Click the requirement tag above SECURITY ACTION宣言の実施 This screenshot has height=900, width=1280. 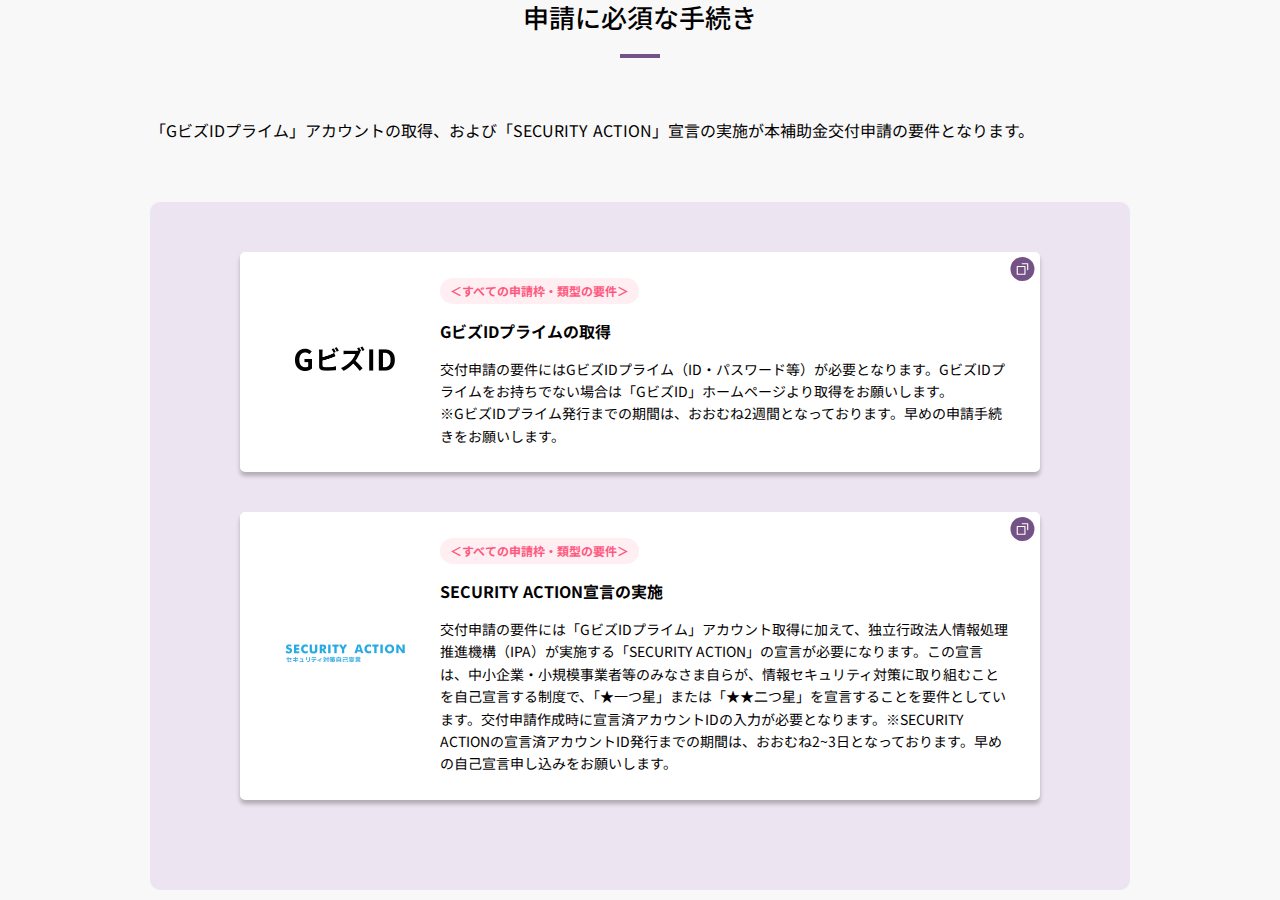539,551
